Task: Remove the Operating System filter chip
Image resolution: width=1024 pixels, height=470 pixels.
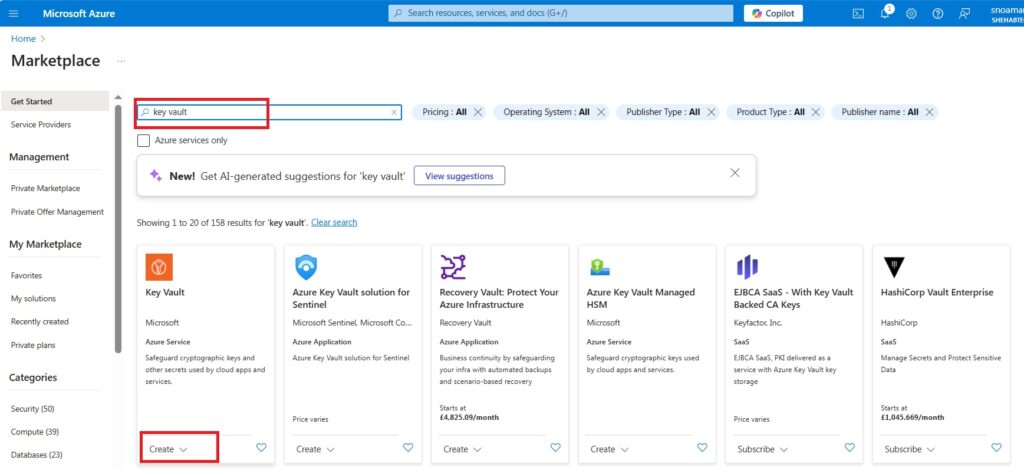Action: [601, 112]
